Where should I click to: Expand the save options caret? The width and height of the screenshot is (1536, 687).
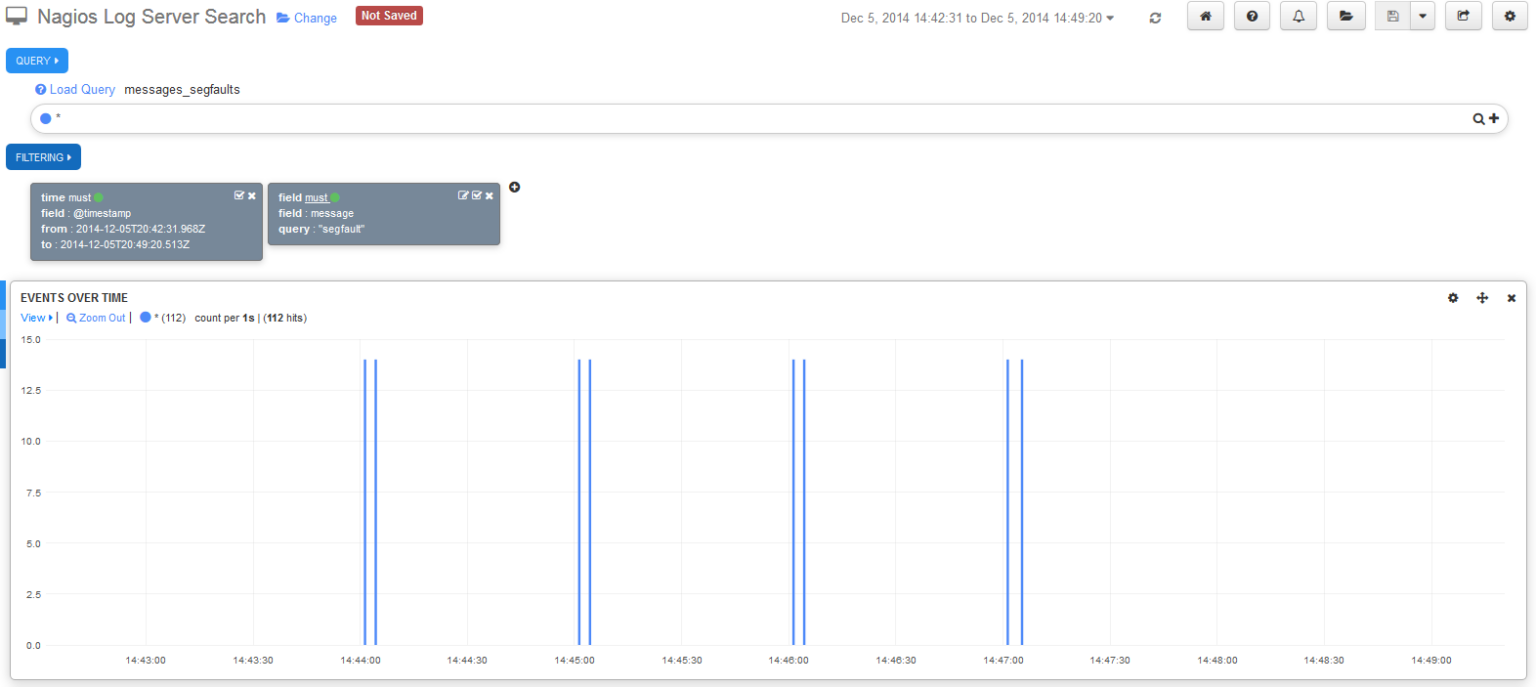[x=1423, y=17]
